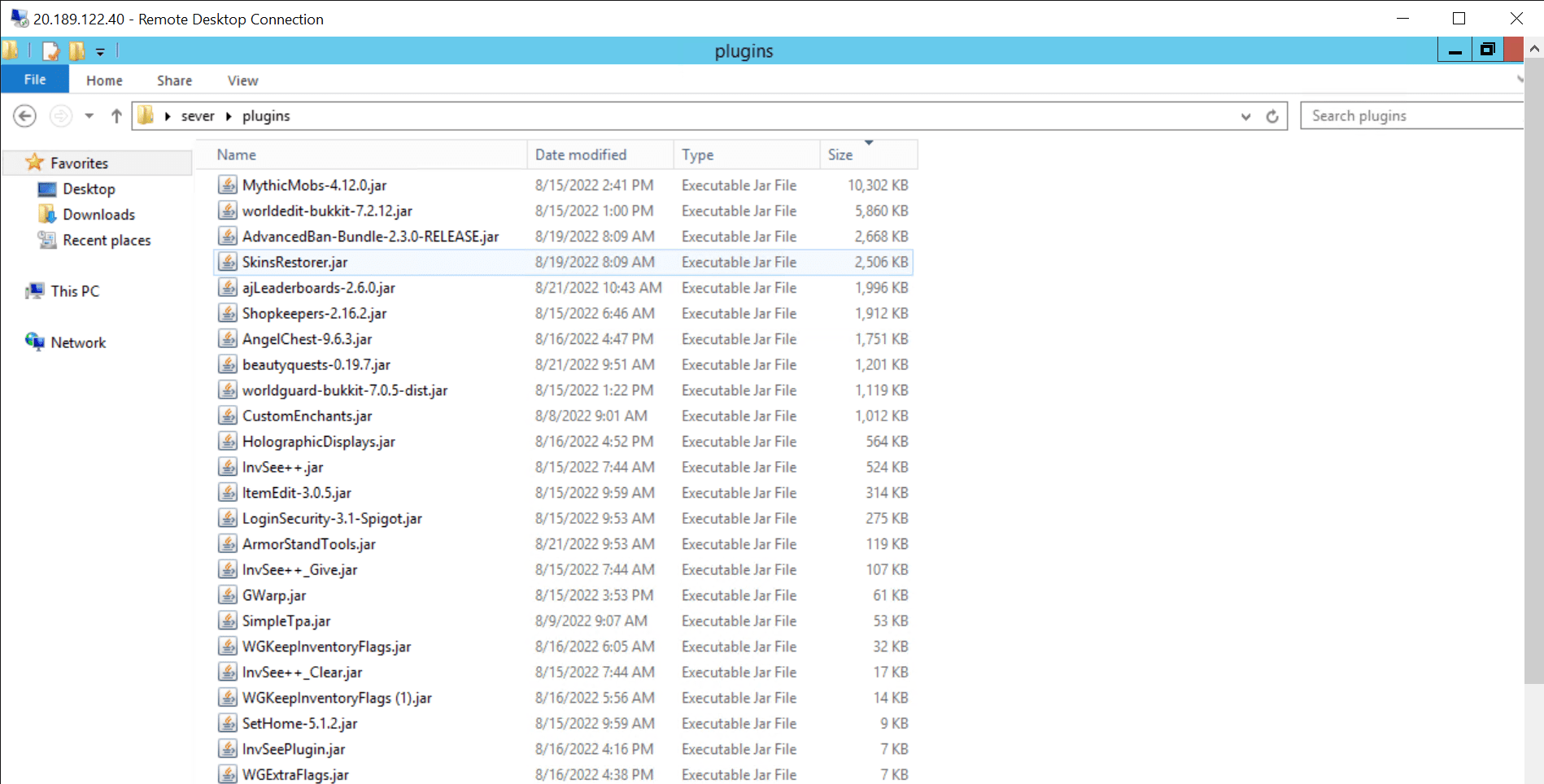Select This PC in navigation pane
This screenshot has height=784, width=1544.
point(75,291)
